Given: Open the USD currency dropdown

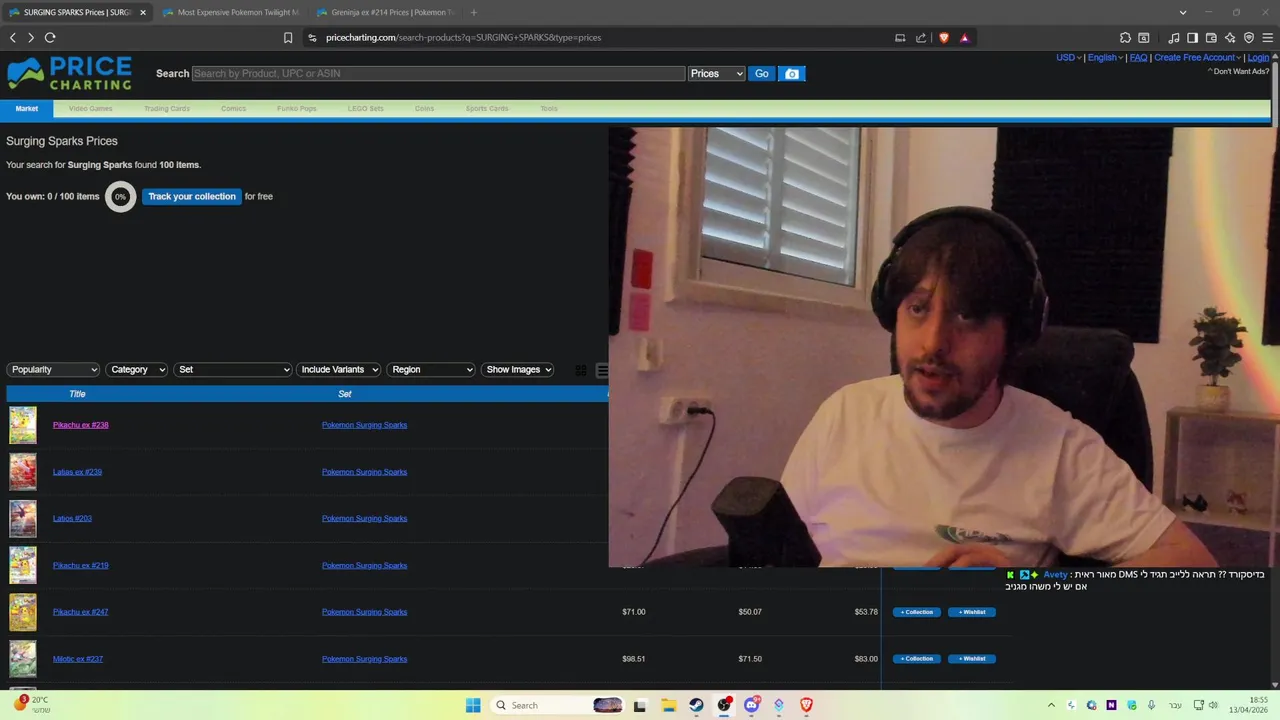Looking at the screenshot, I should [1069, 58].
